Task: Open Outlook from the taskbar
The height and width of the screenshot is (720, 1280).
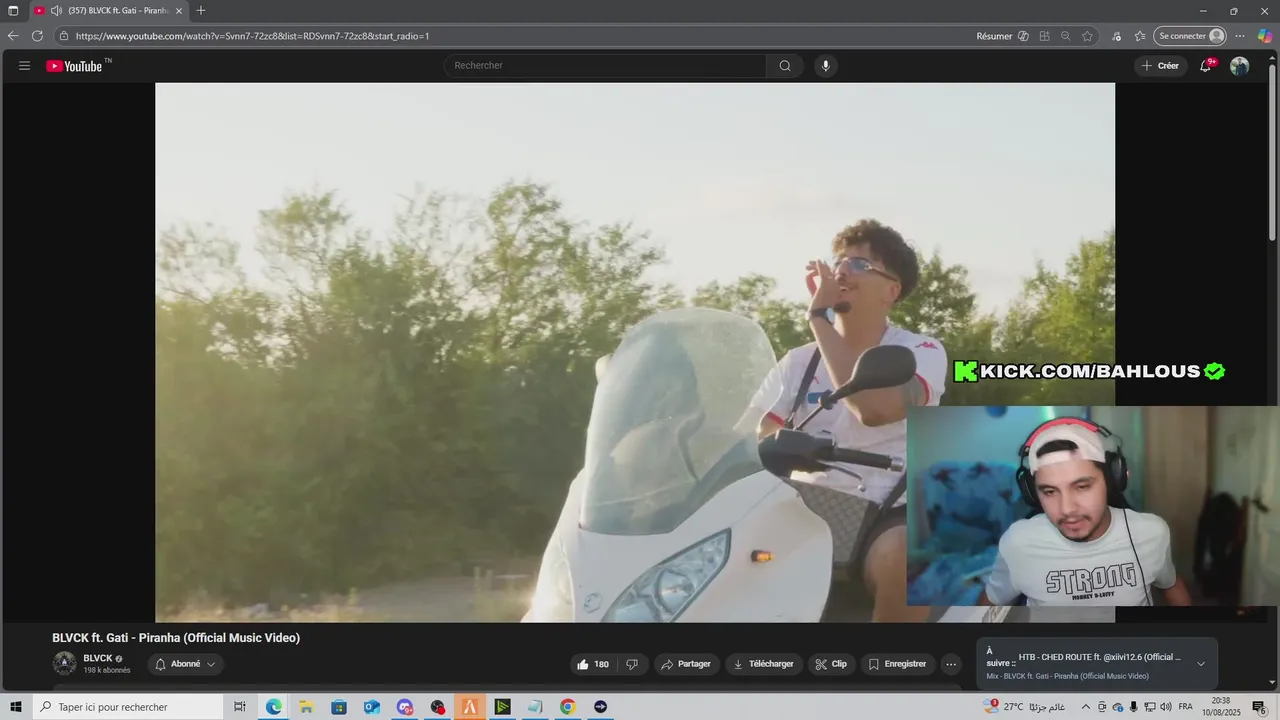Action: point(372,707)
